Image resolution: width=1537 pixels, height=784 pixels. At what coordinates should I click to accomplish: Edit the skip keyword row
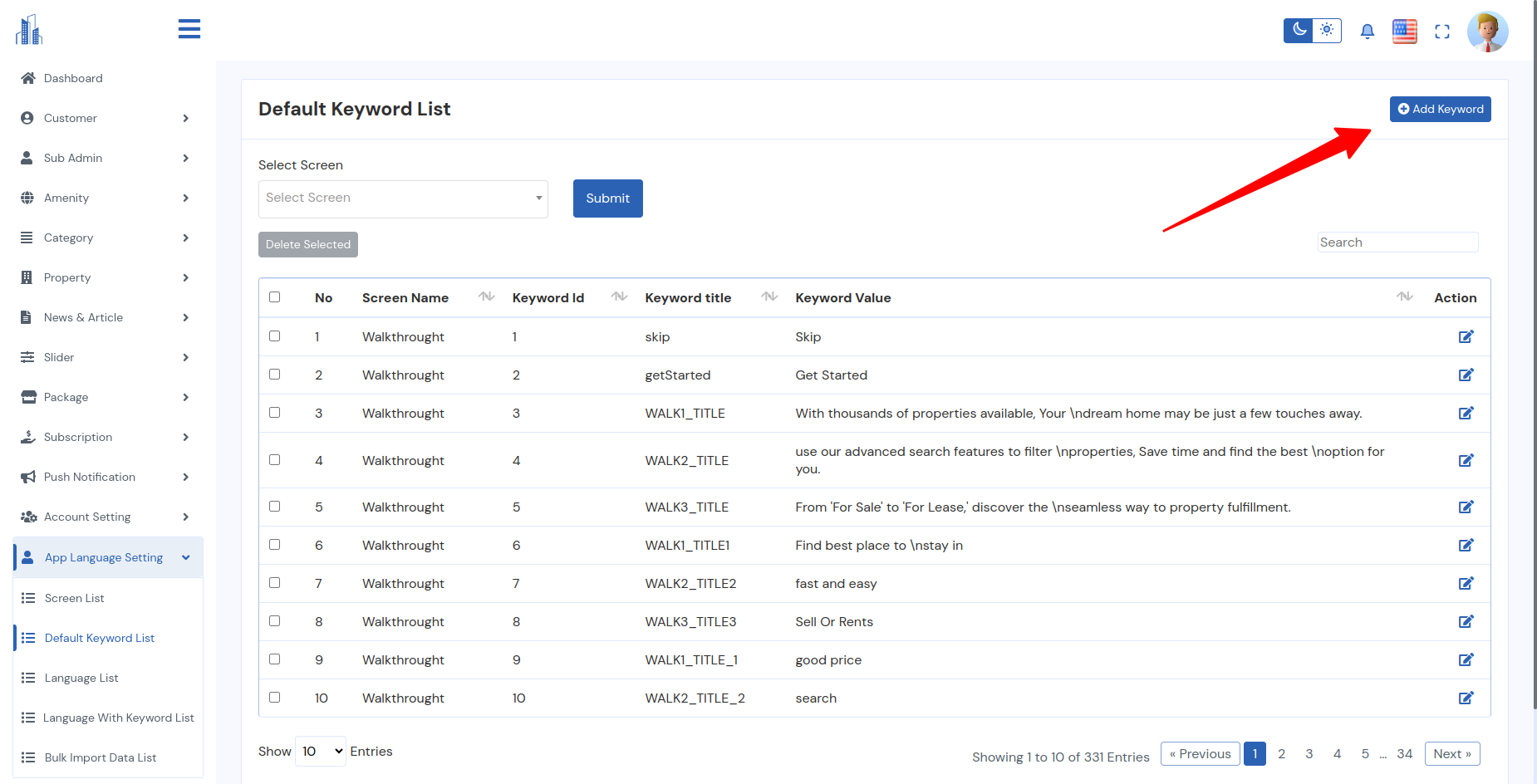[x=1466, y=336]
